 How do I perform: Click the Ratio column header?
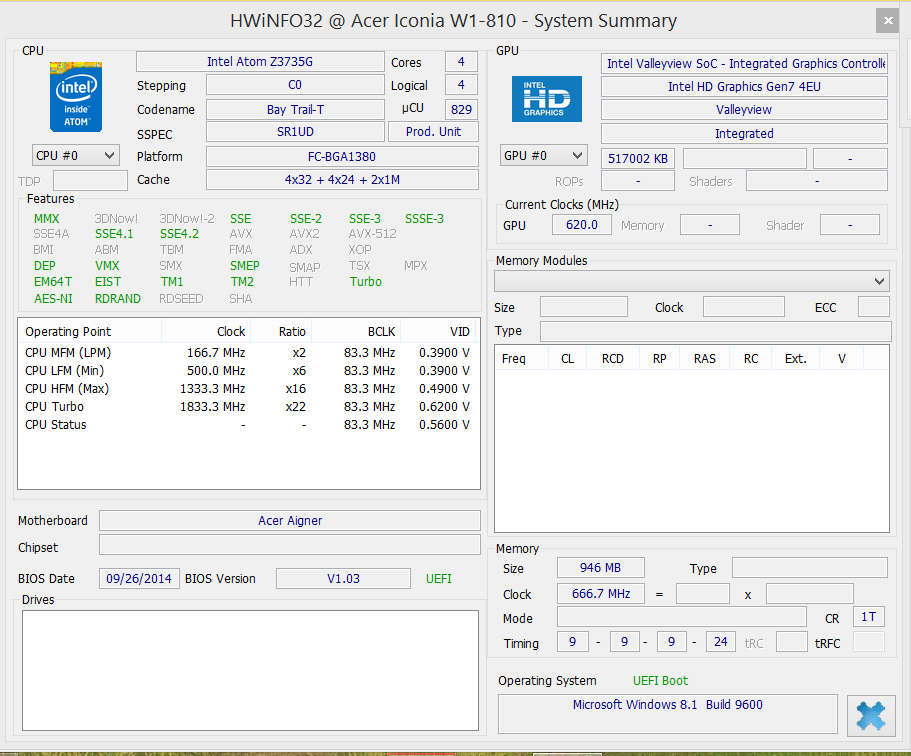[x=281, y=332]
